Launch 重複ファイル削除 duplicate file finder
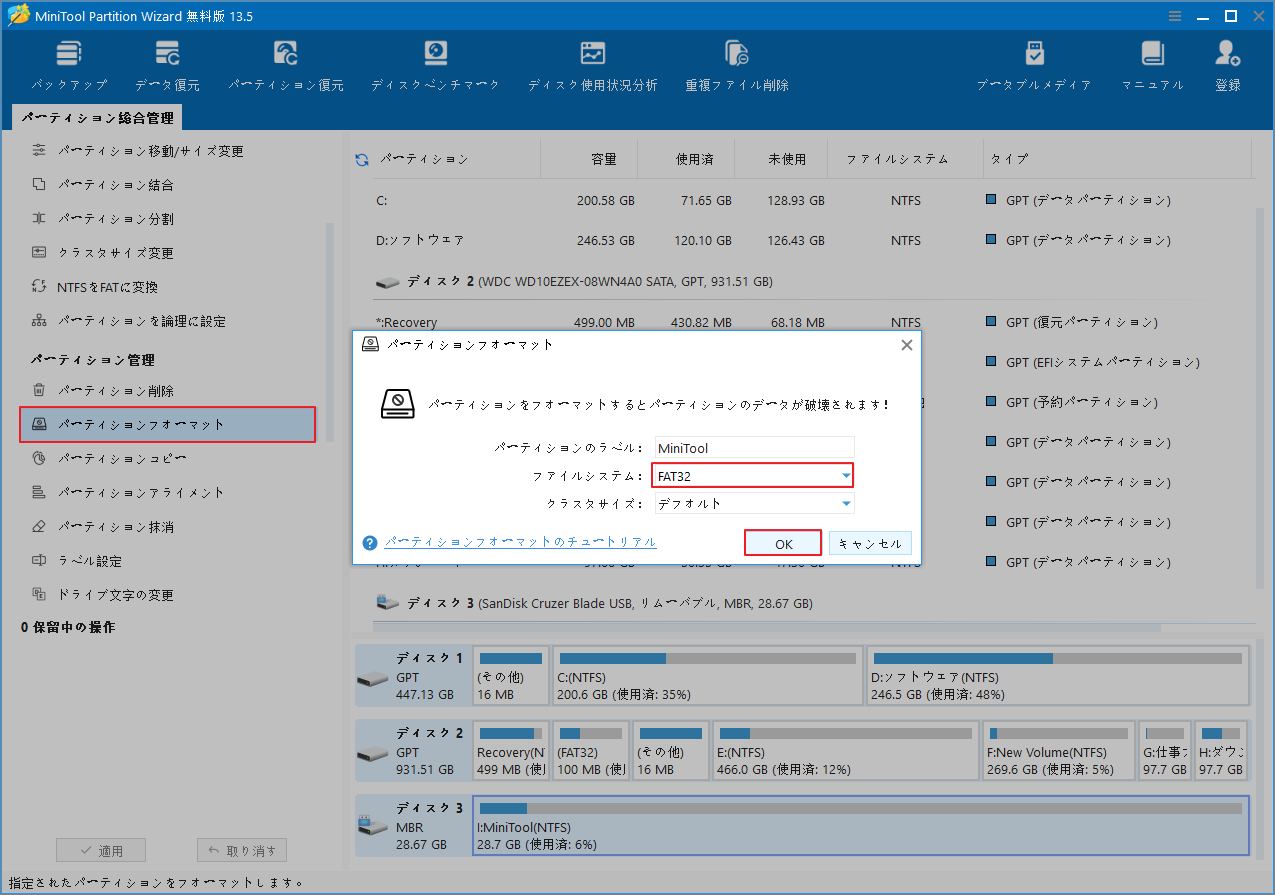The height and width of the screenshot is (895, 1275). [736, 63]
